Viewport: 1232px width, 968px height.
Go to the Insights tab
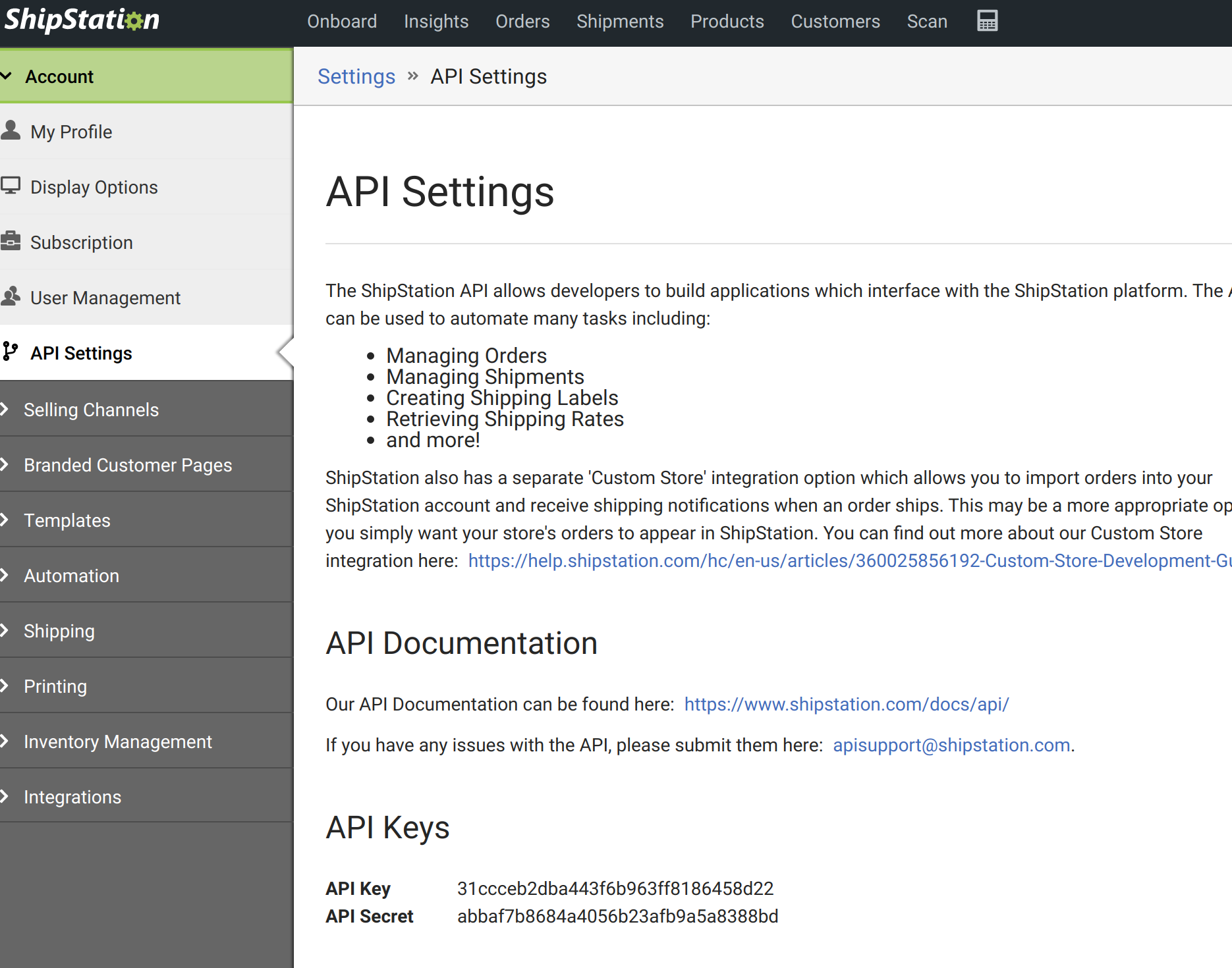pyautogui.click(x=436, y=21)
